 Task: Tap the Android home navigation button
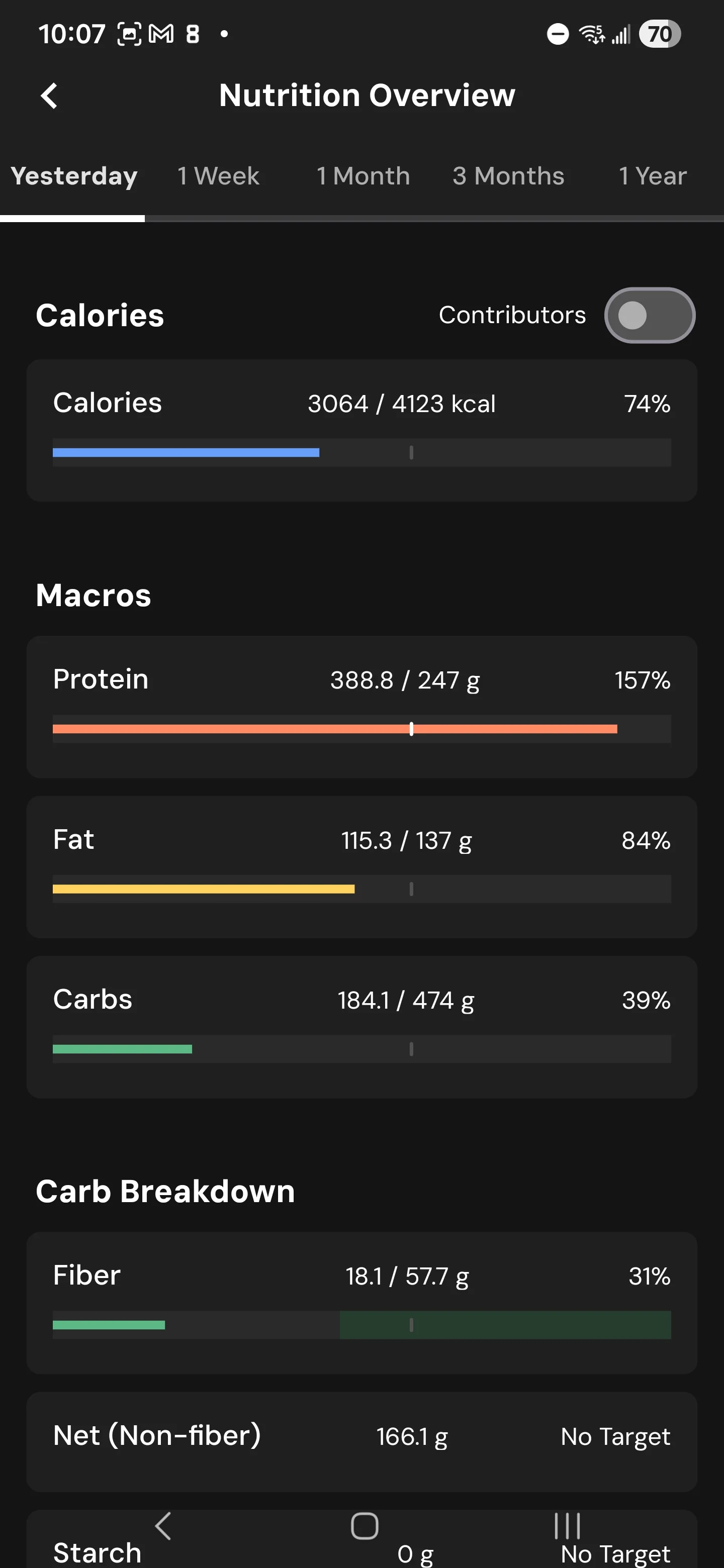[x=364, y=1525]
